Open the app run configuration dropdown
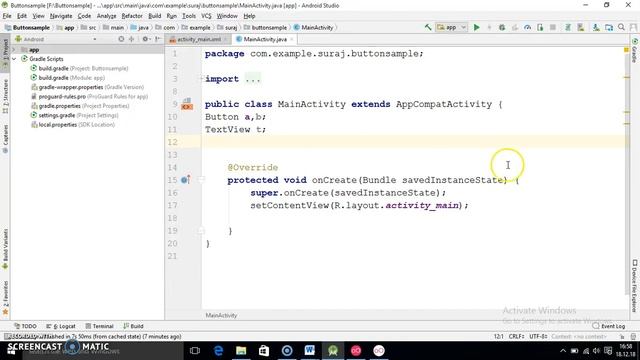The image size is (640, 360). (x=451, y=27)
